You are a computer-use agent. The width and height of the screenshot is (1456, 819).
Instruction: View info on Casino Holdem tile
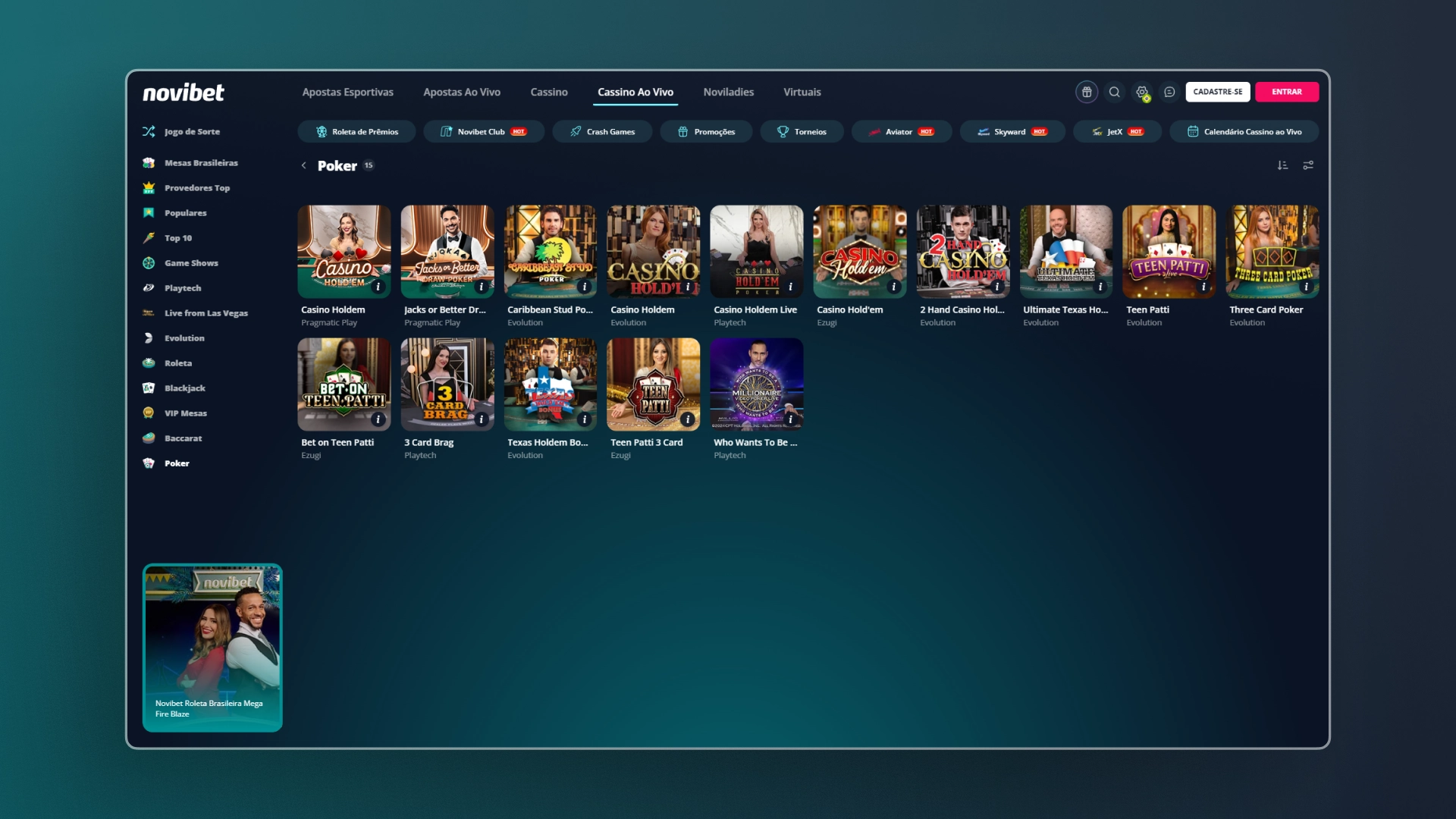[x=378, y=288]
